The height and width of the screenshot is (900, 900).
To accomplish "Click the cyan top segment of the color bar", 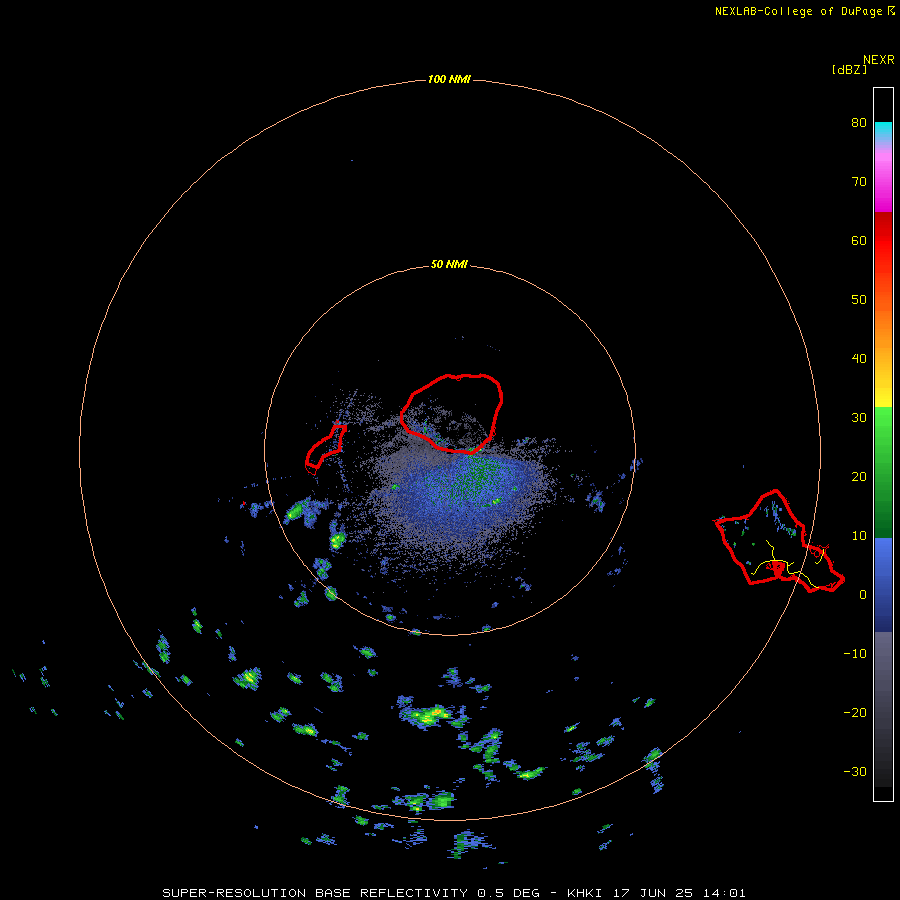I will [x=883, y=132].
